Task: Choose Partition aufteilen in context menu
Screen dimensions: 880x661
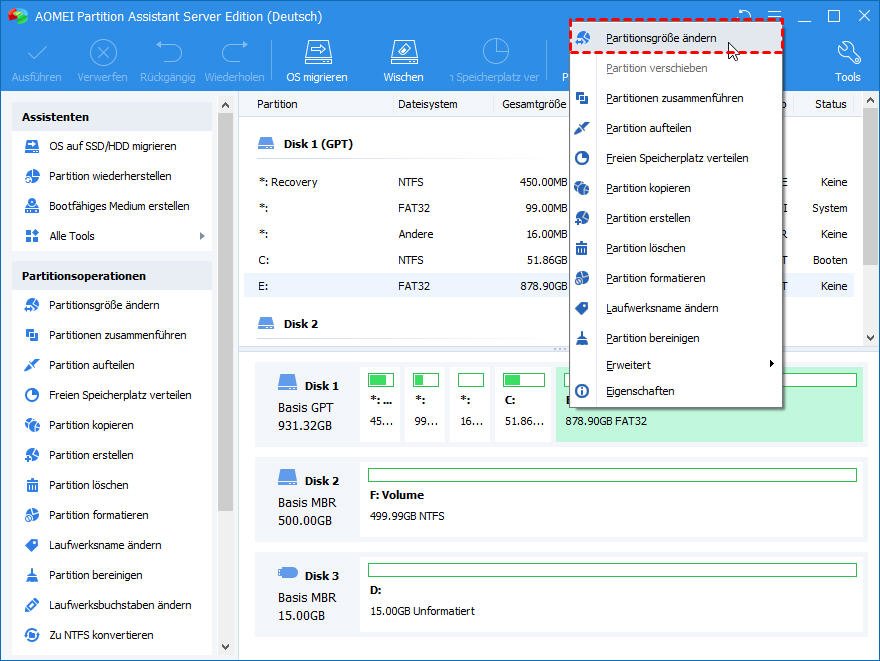Action: (x=676, y=128)
